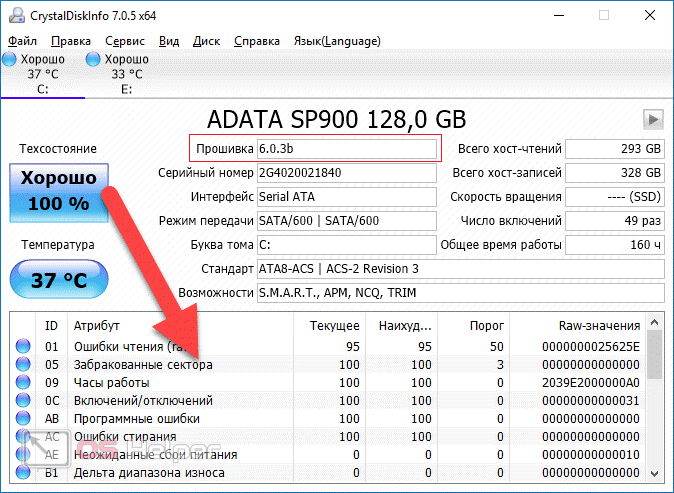This screenshot has width=674, height=493.
Task: Click status orb of attribute 09
Action: point(23,382)
